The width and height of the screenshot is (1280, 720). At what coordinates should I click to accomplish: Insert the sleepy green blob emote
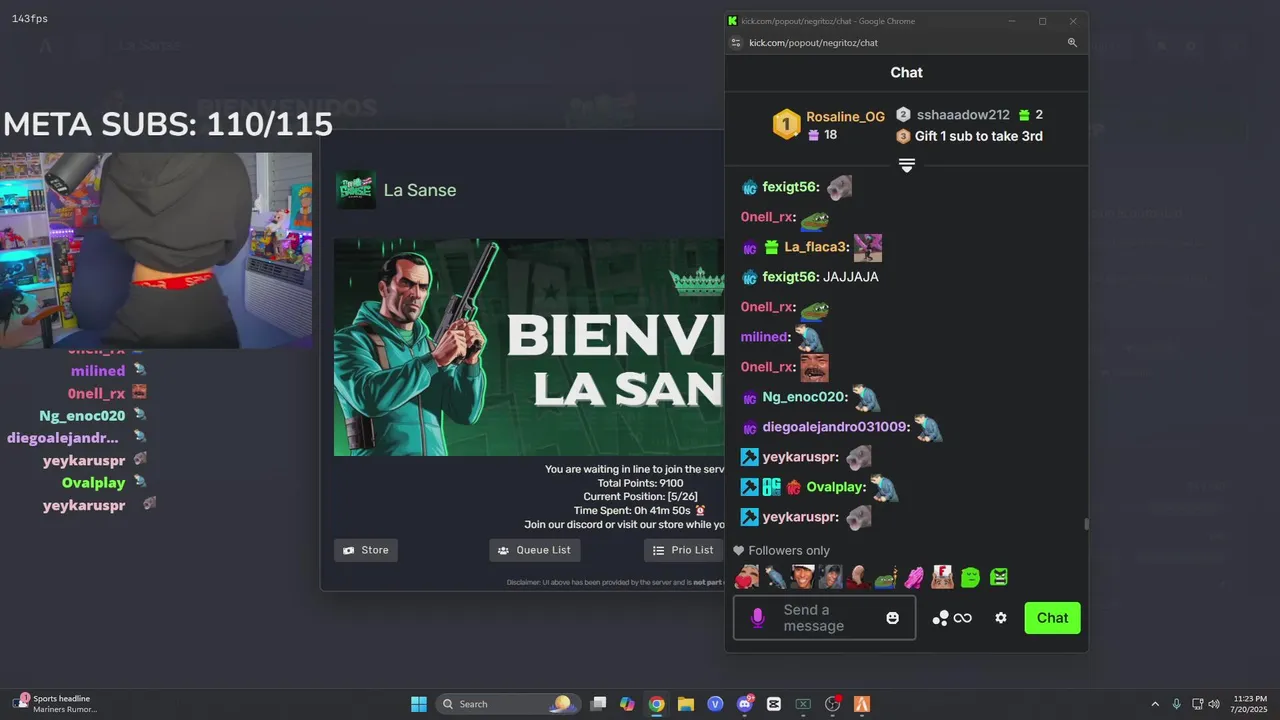[970, 577]
